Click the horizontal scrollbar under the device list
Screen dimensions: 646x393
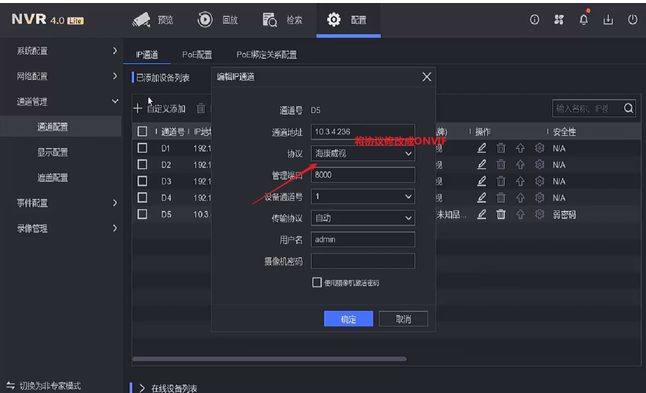(269, 359)
